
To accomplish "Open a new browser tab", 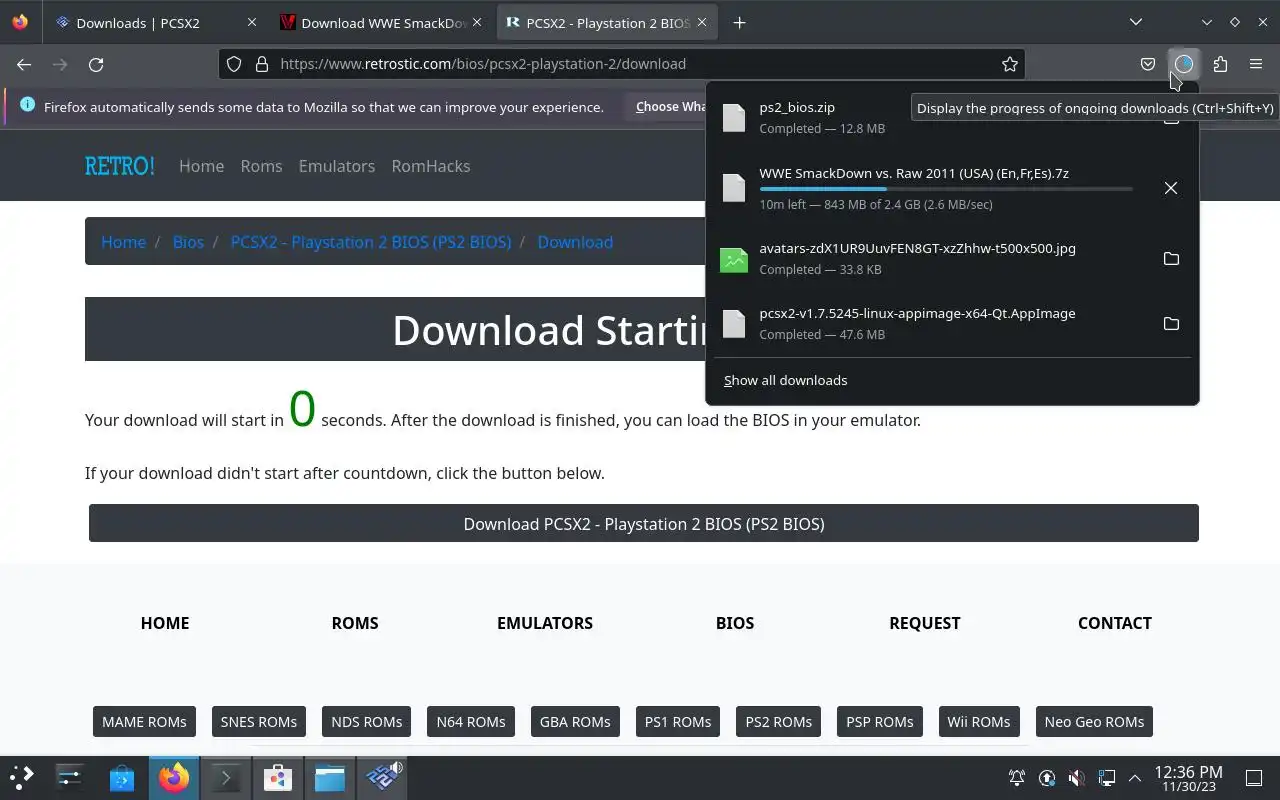I will tap(739, 22).
